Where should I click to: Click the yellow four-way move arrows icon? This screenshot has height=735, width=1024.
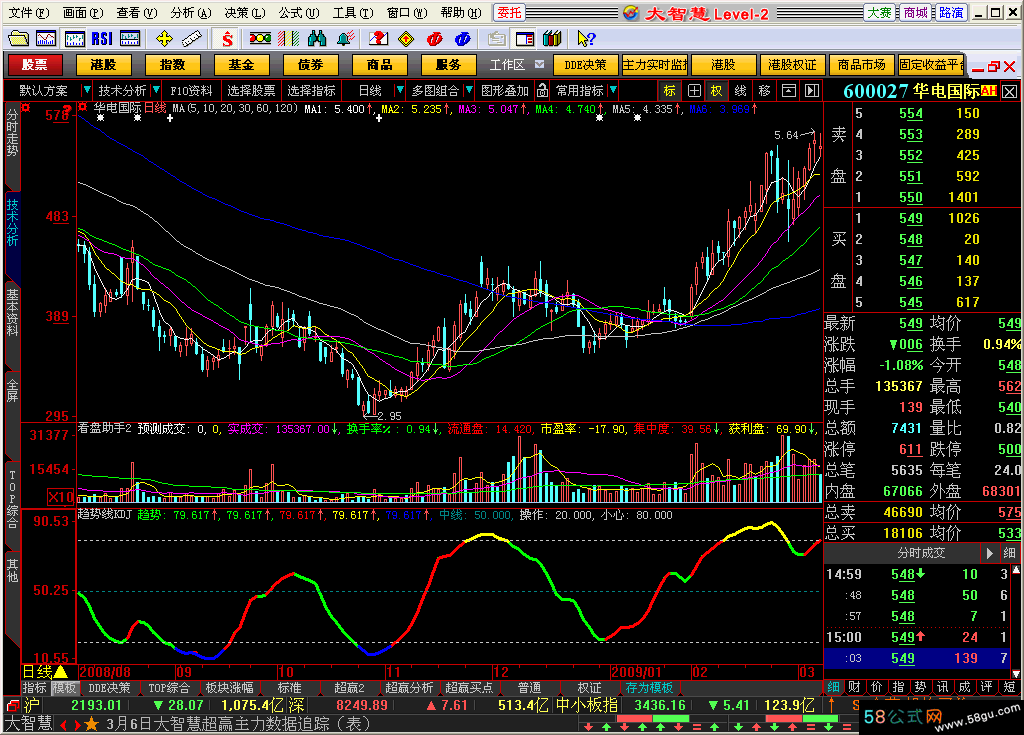point(164,39)
